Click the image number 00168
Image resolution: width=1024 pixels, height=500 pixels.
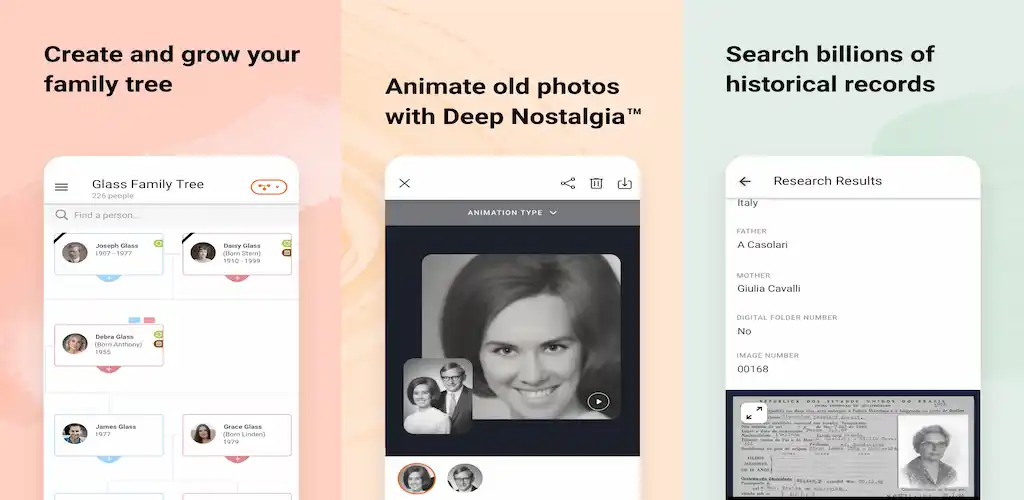pyautogui.click(x=753, y=369)
